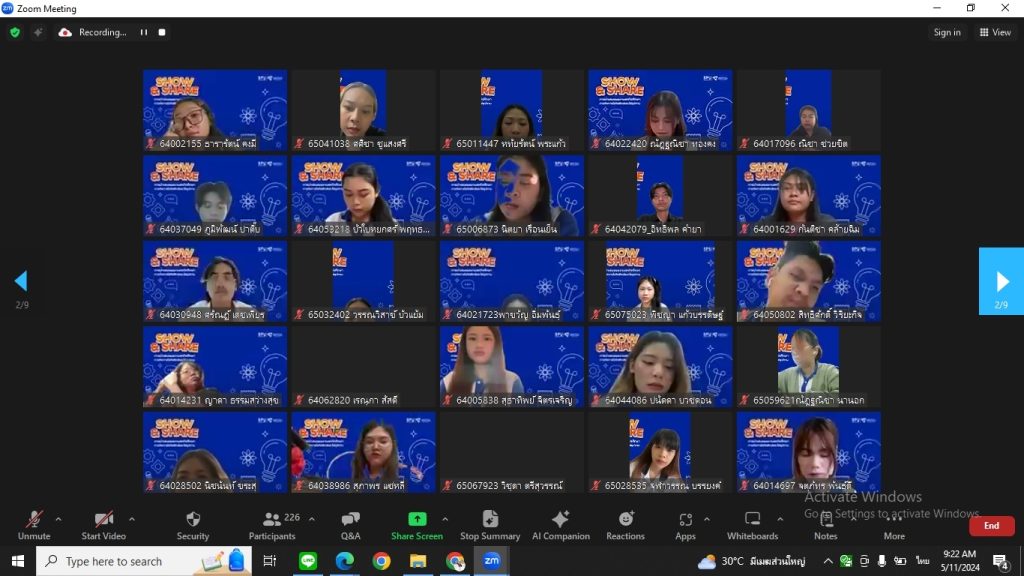Expand the arrow next to Apps
The width and height of the screenshot is (1024, 576).
click(x=707, y=519)
